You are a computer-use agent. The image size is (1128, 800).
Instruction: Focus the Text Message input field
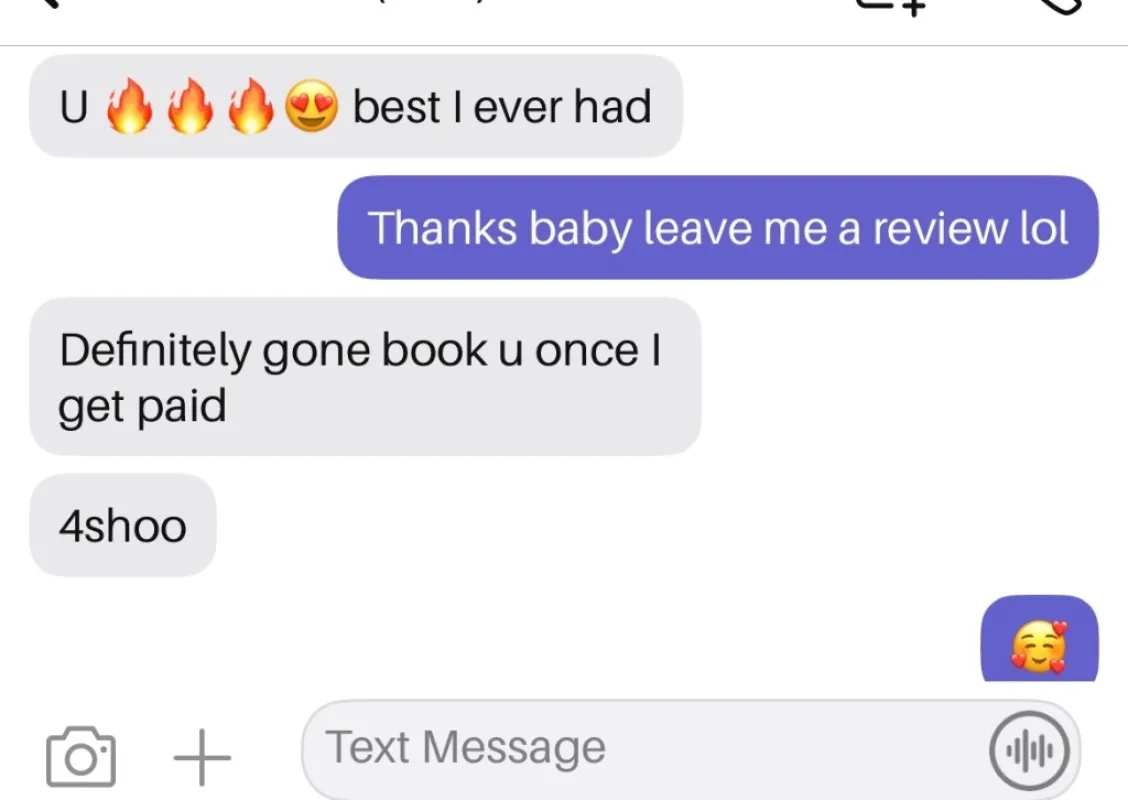tap(691, 749)
